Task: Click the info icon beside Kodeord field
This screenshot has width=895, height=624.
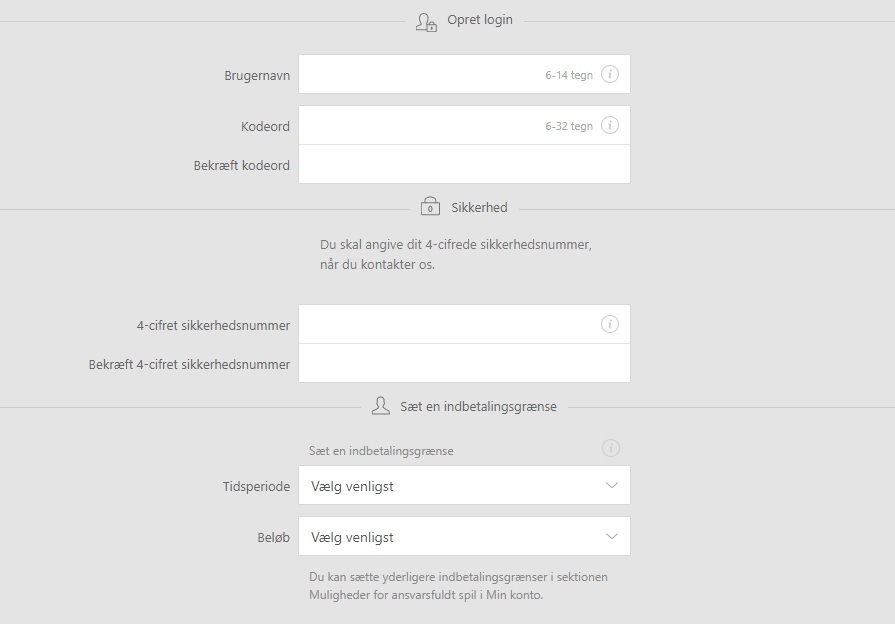Action: 611,125
